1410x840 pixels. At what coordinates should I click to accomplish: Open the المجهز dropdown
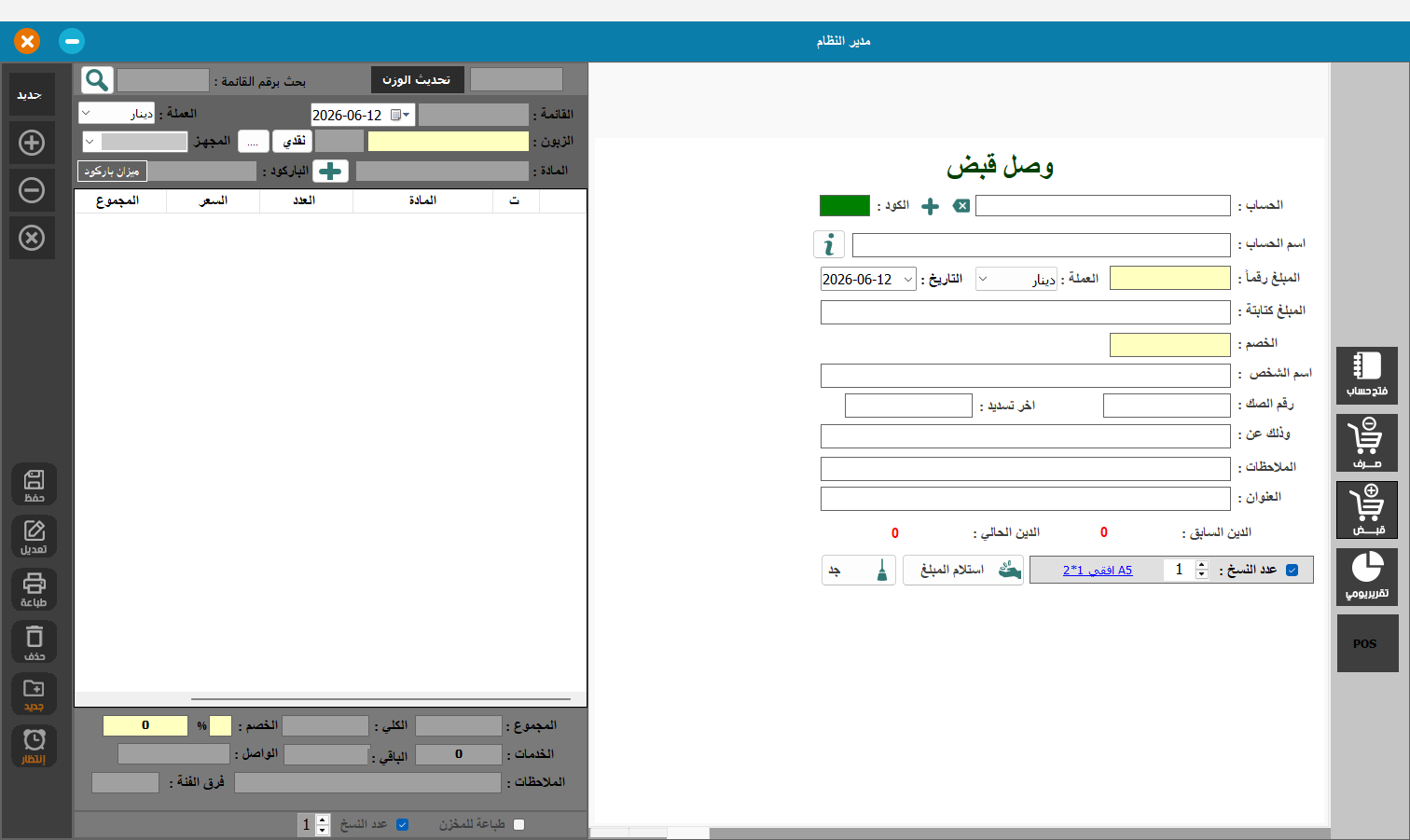click(90, 142)
